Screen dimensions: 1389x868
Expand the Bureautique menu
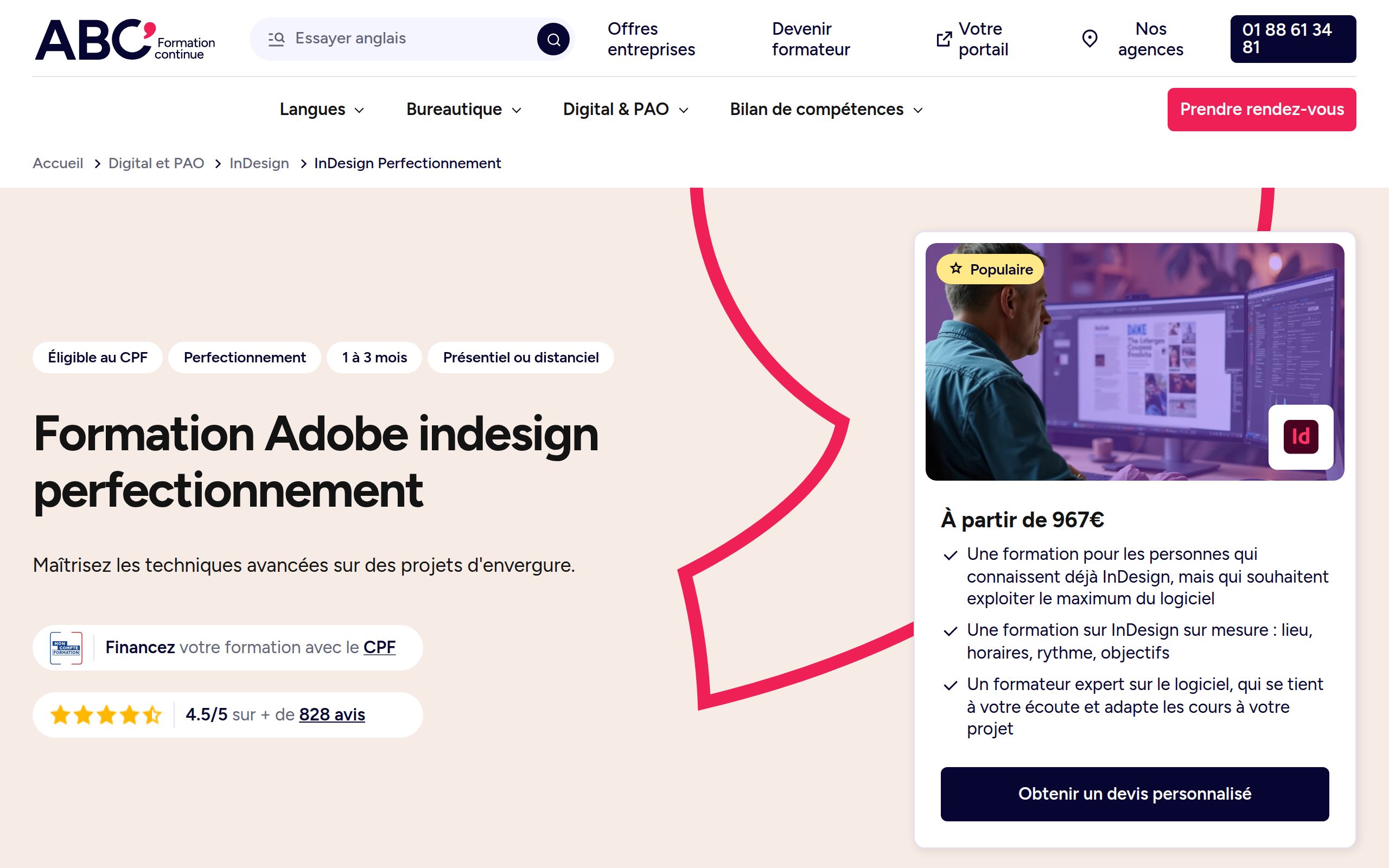464,109
